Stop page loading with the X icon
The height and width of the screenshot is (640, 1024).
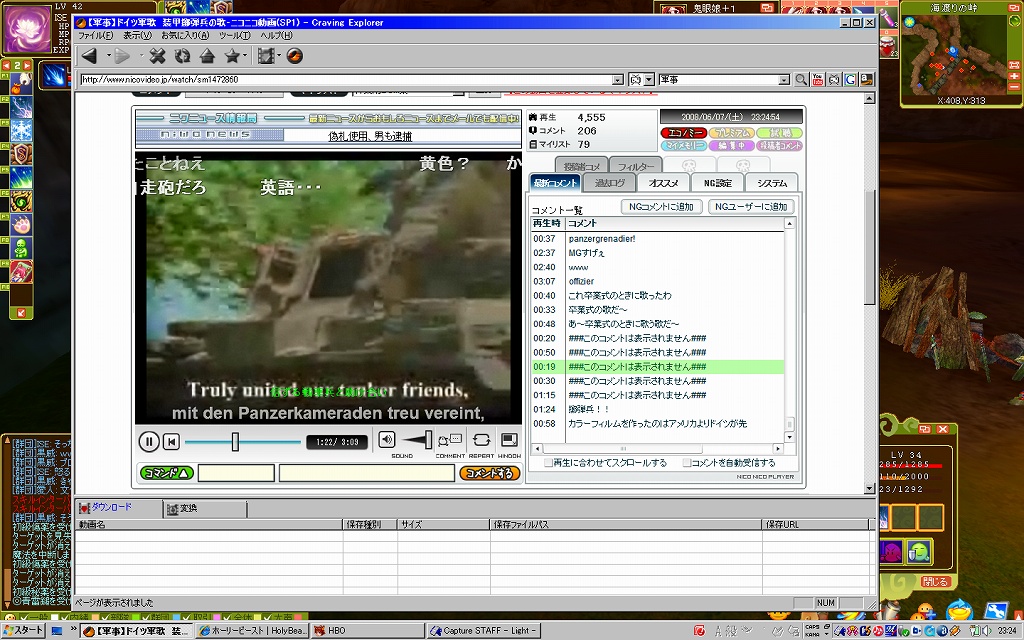157,56
